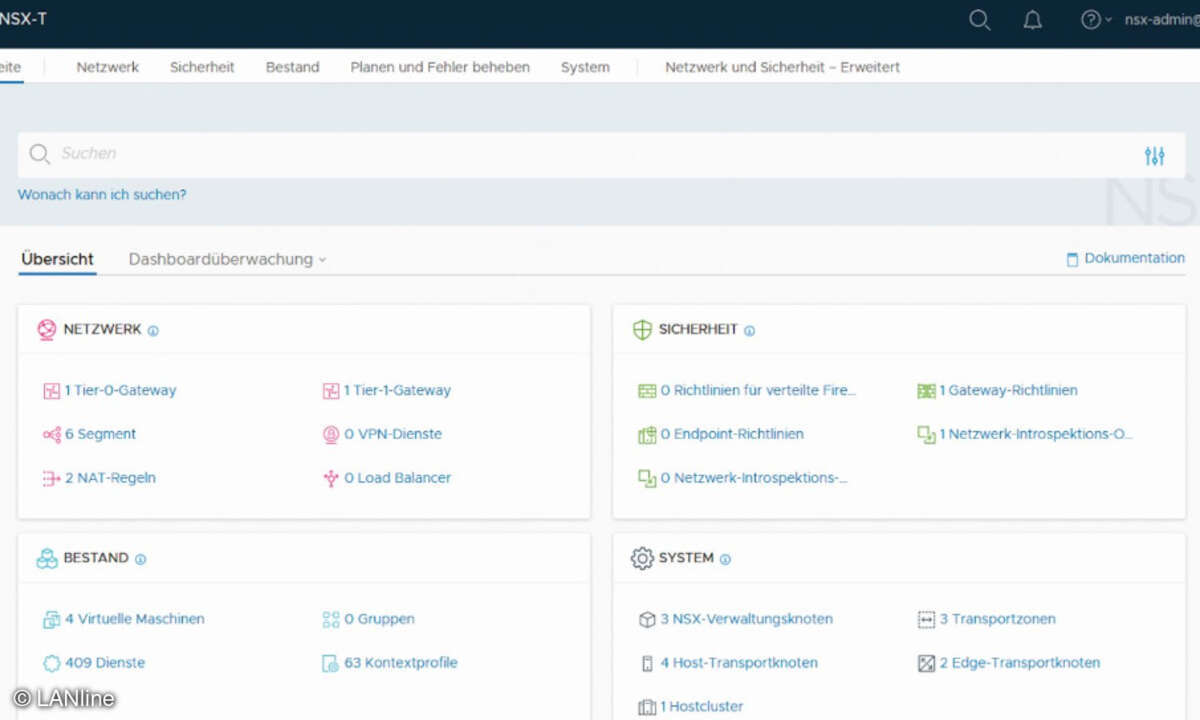Viewport: 1200px width, 720px height.
Task: Click the Dienste gear icon
Action: pos(51,663)
